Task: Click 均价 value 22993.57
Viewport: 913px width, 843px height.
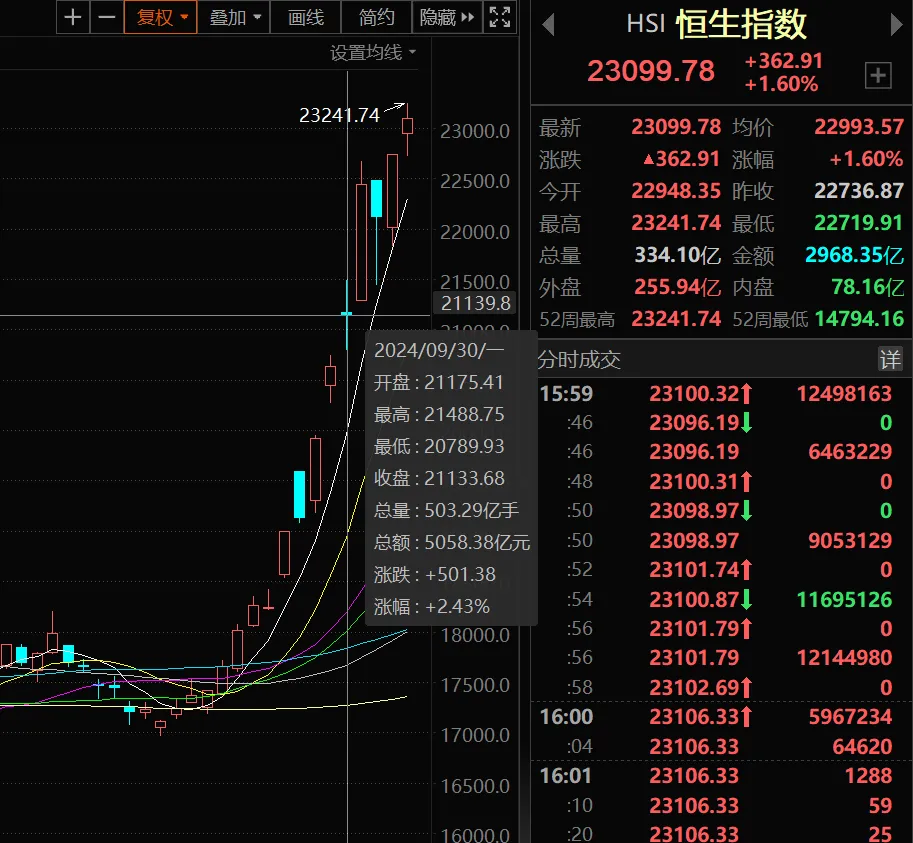Action: click(858, 127)
